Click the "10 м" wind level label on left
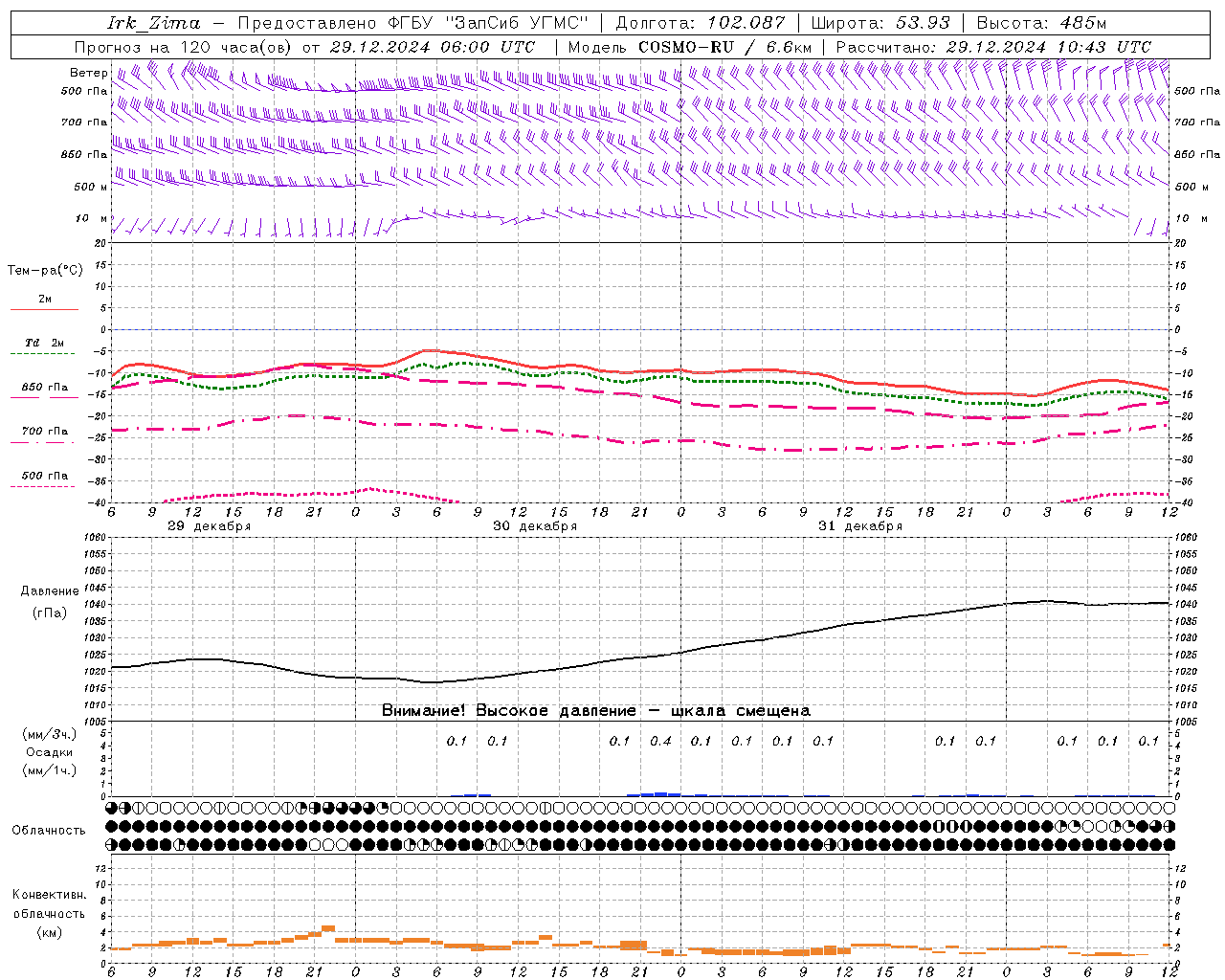The image size is (1225, 980). coord(92,218)
